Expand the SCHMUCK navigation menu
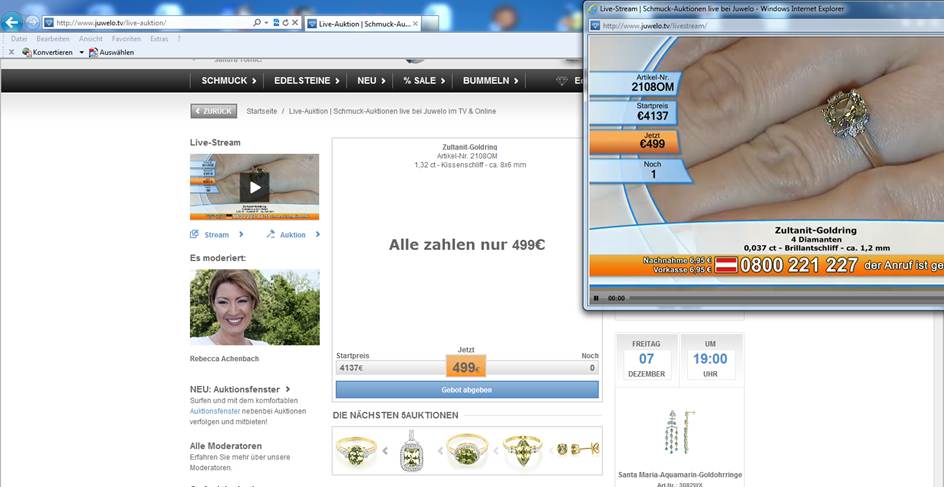The image size is (944, 487). point(228,81)
